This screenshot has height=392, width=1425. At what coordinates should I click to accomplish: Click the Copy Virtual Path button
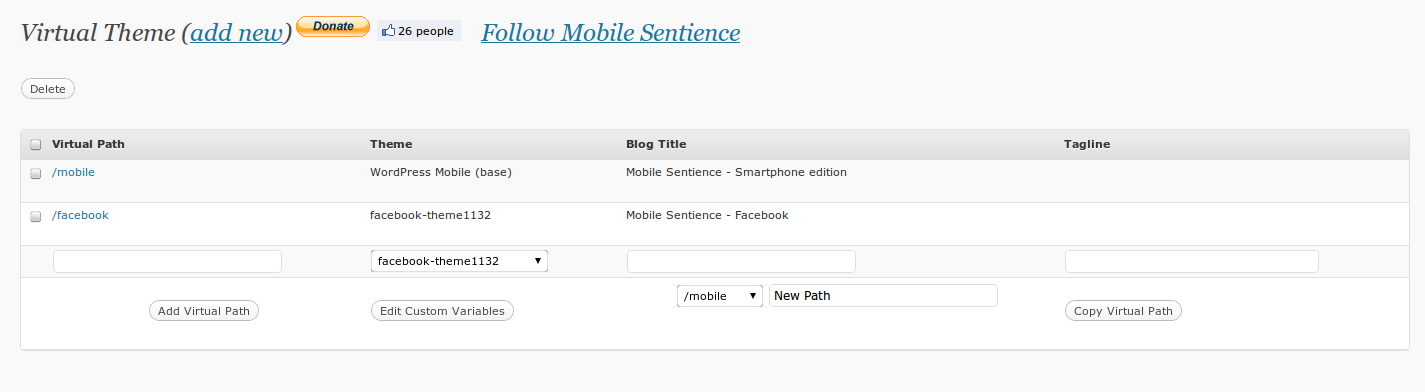click(1123, 311)
